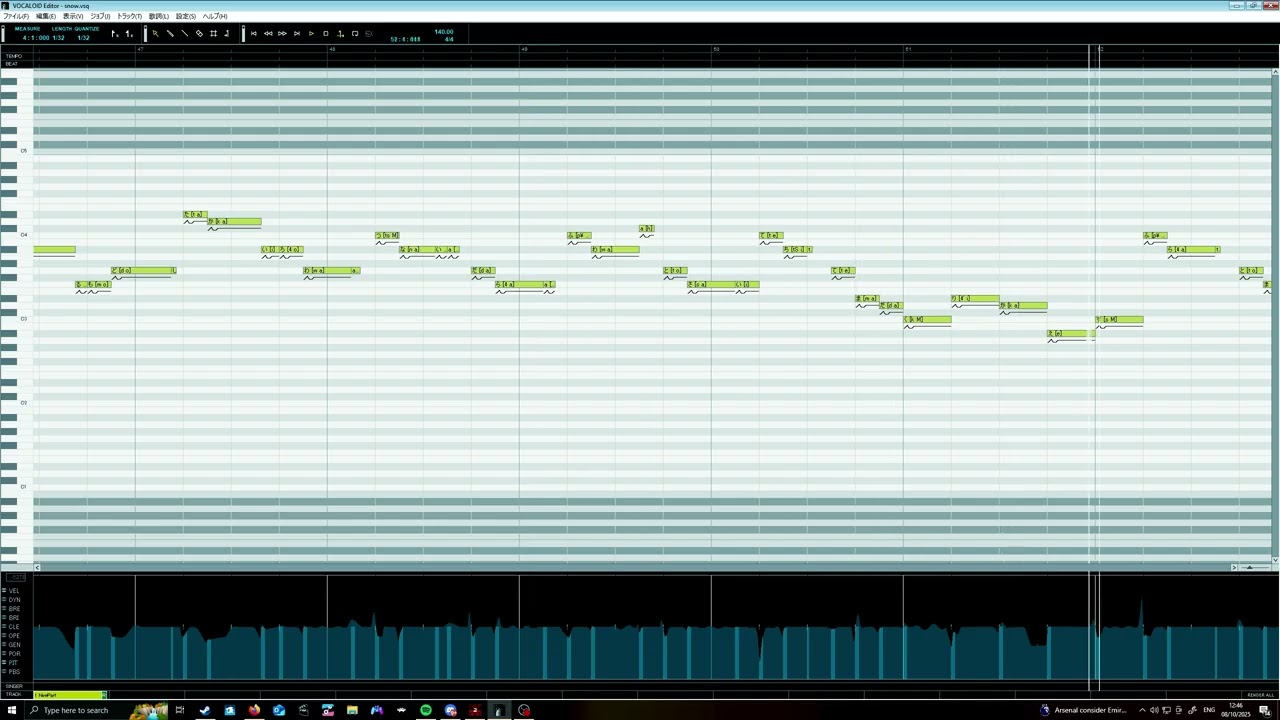1280x720 pixels.
Task: Select the BRI control parameter
Action: pos(14,618)
